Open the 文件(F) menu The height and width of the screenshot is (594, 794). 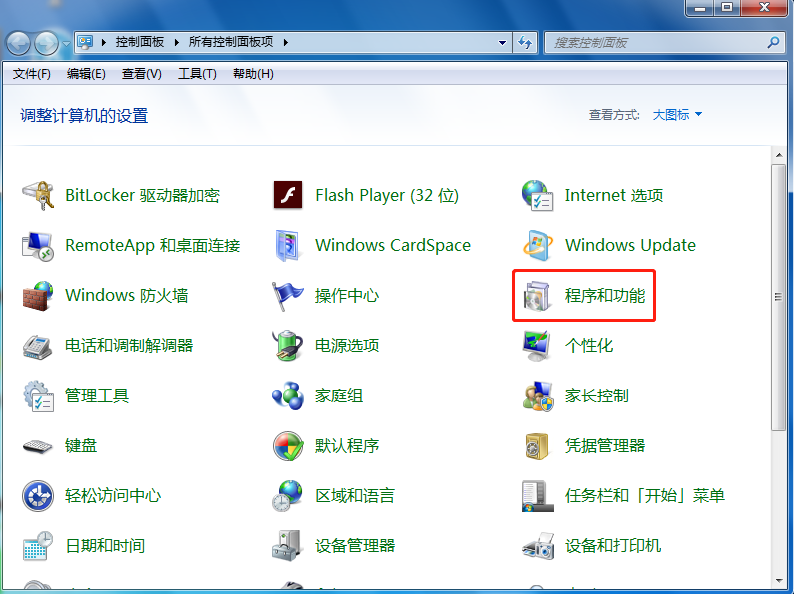point(31,74)
